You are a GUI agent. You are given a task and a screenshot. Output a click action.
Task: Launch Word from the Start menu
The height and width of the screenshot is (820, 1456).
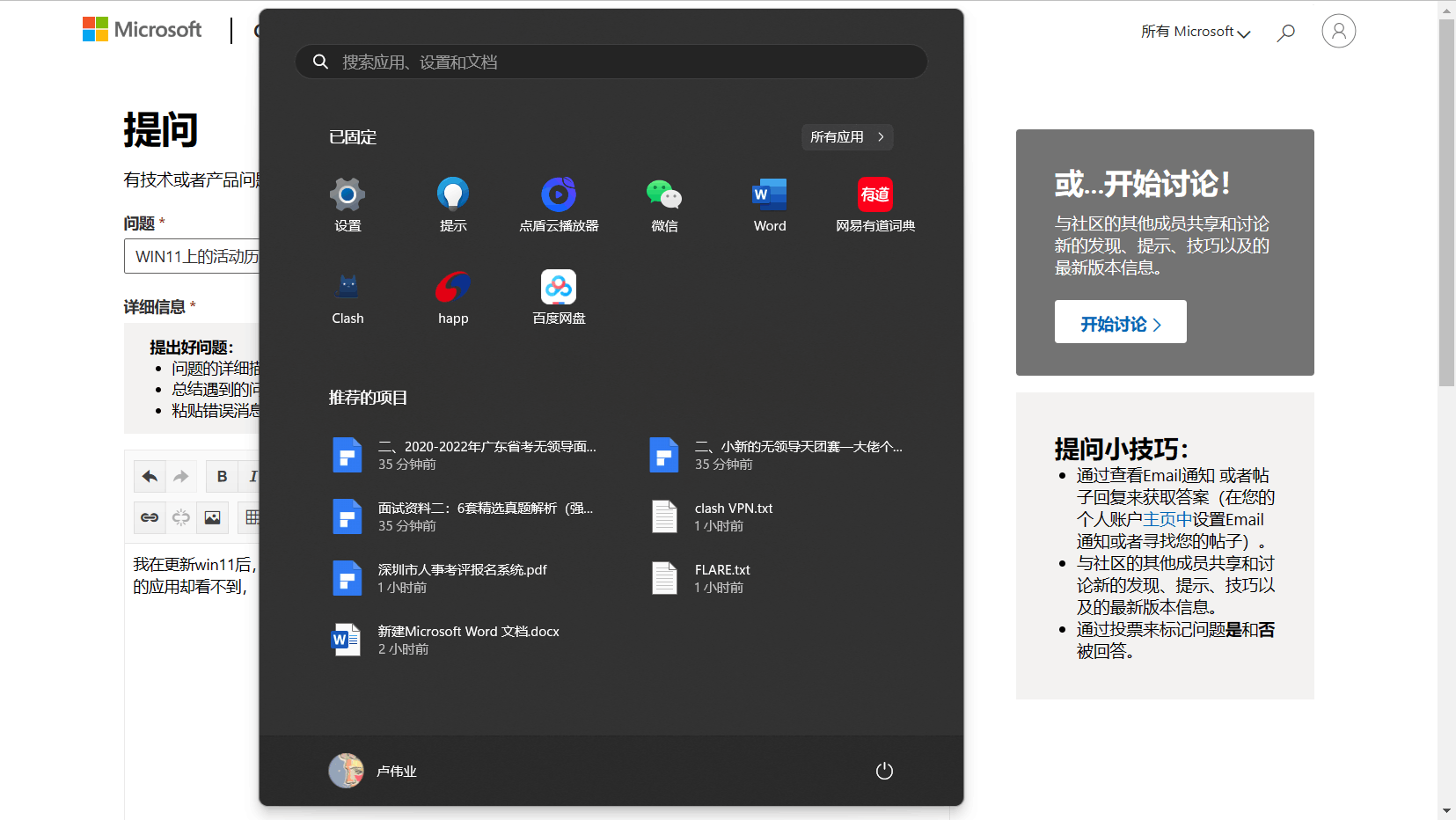coord(769,204)
